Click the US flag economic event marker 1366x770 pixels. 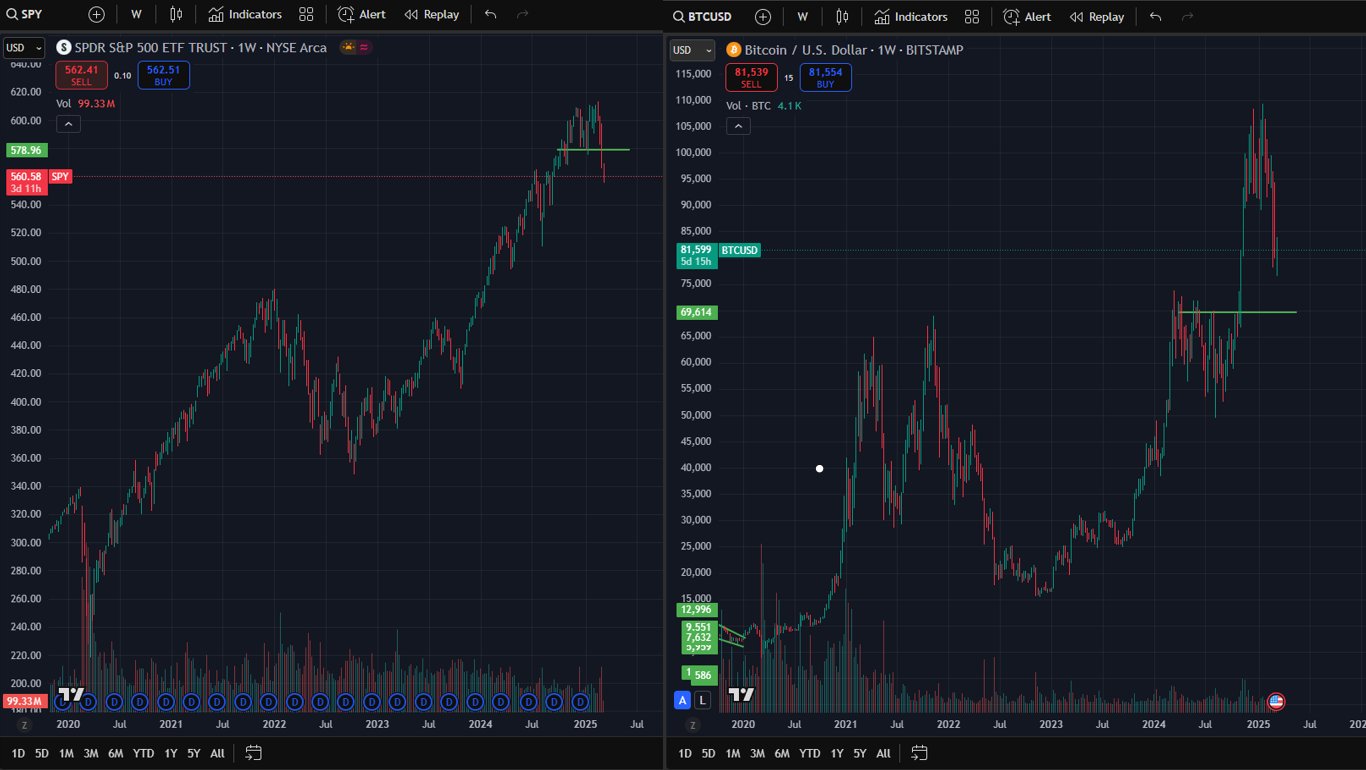pyautogui.click(x=1276, y=701)
